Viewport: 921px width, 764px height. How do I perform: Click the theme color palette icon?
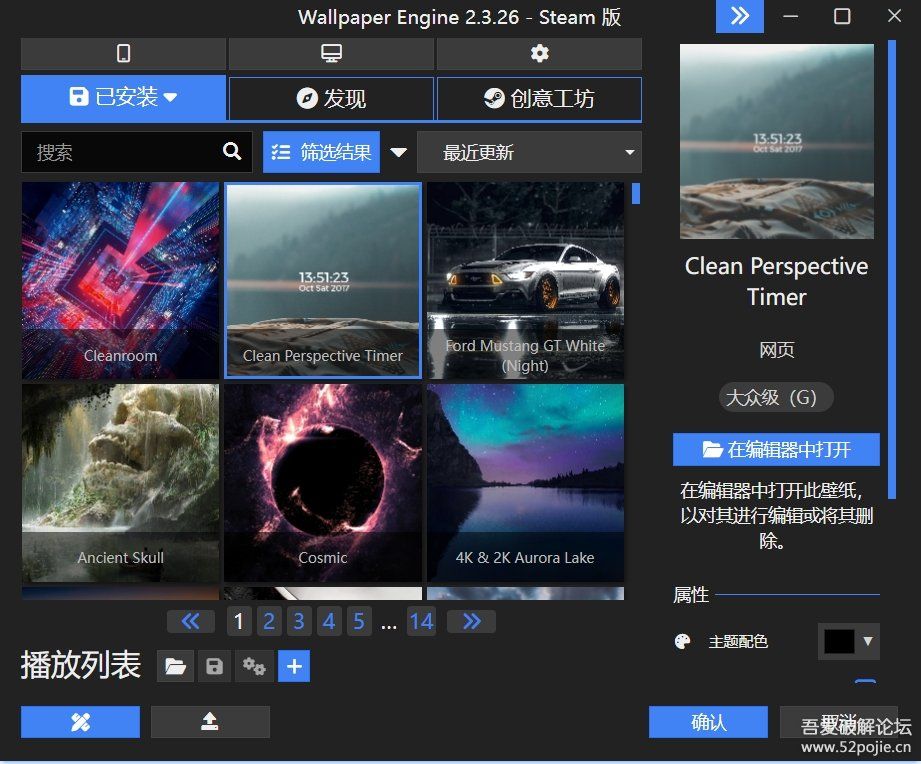(x=683, y=641)
